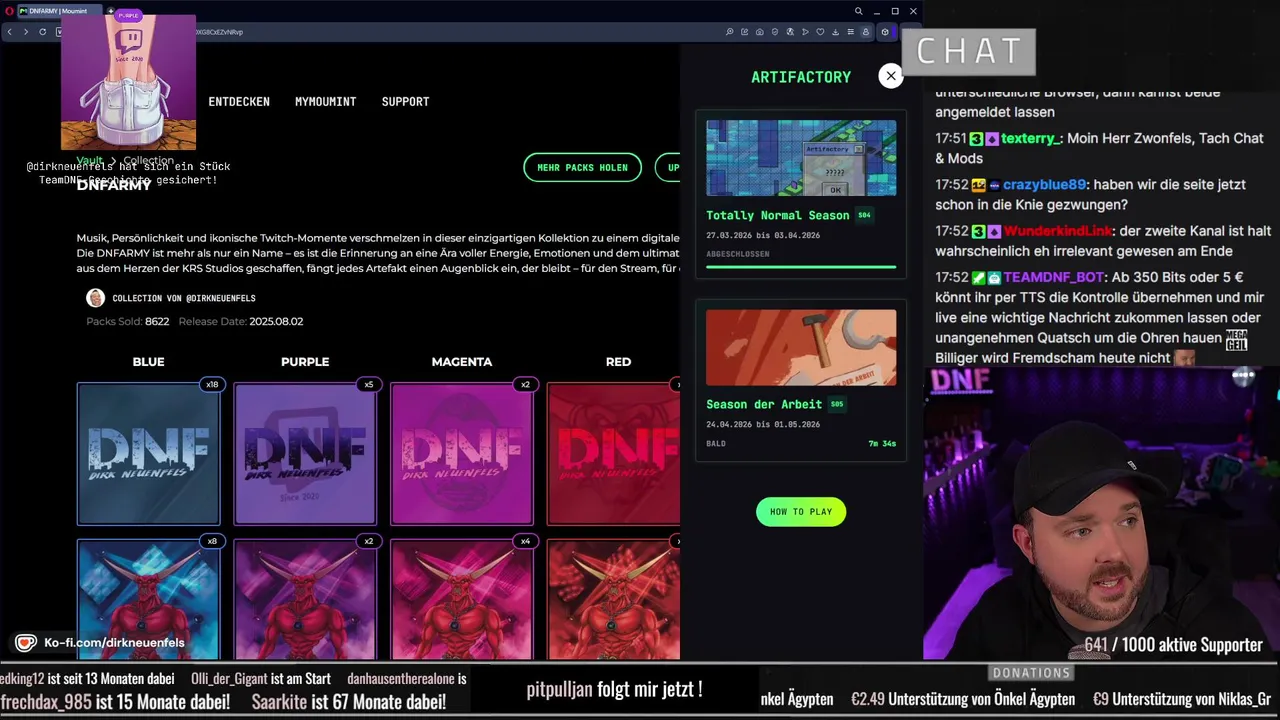1280x720 pixels.
Task: Open the Totally Normal Season thumbnail
Action: (801, 158)
